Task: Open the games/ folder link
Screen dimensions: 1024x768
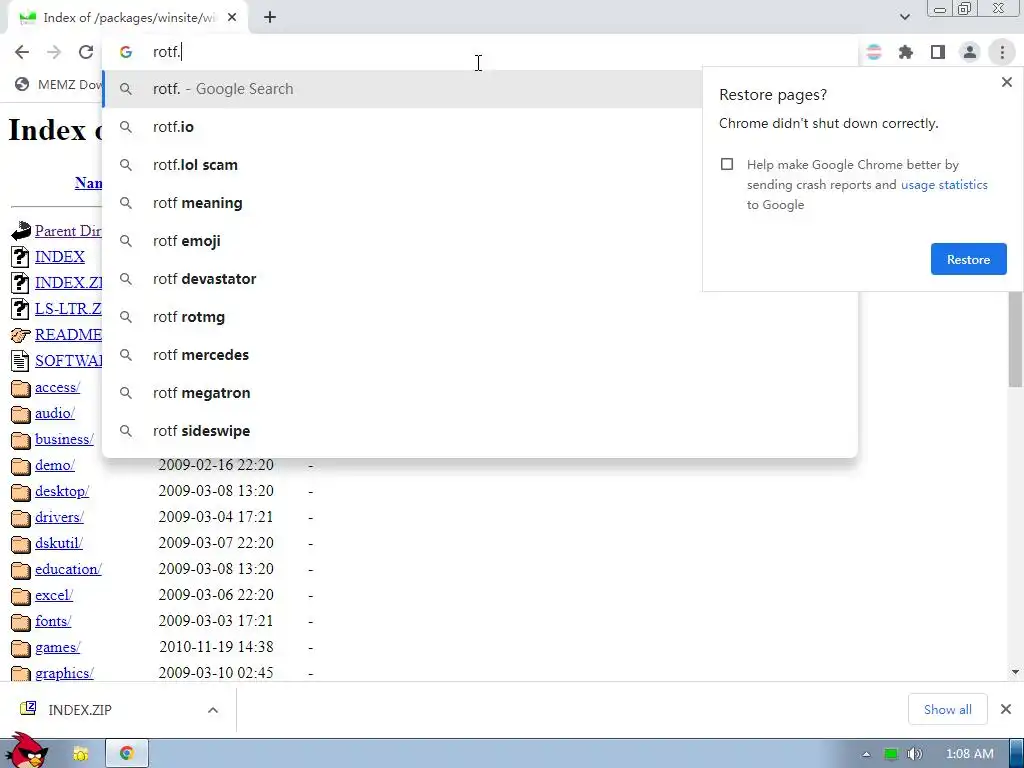Action: (57, 647)
